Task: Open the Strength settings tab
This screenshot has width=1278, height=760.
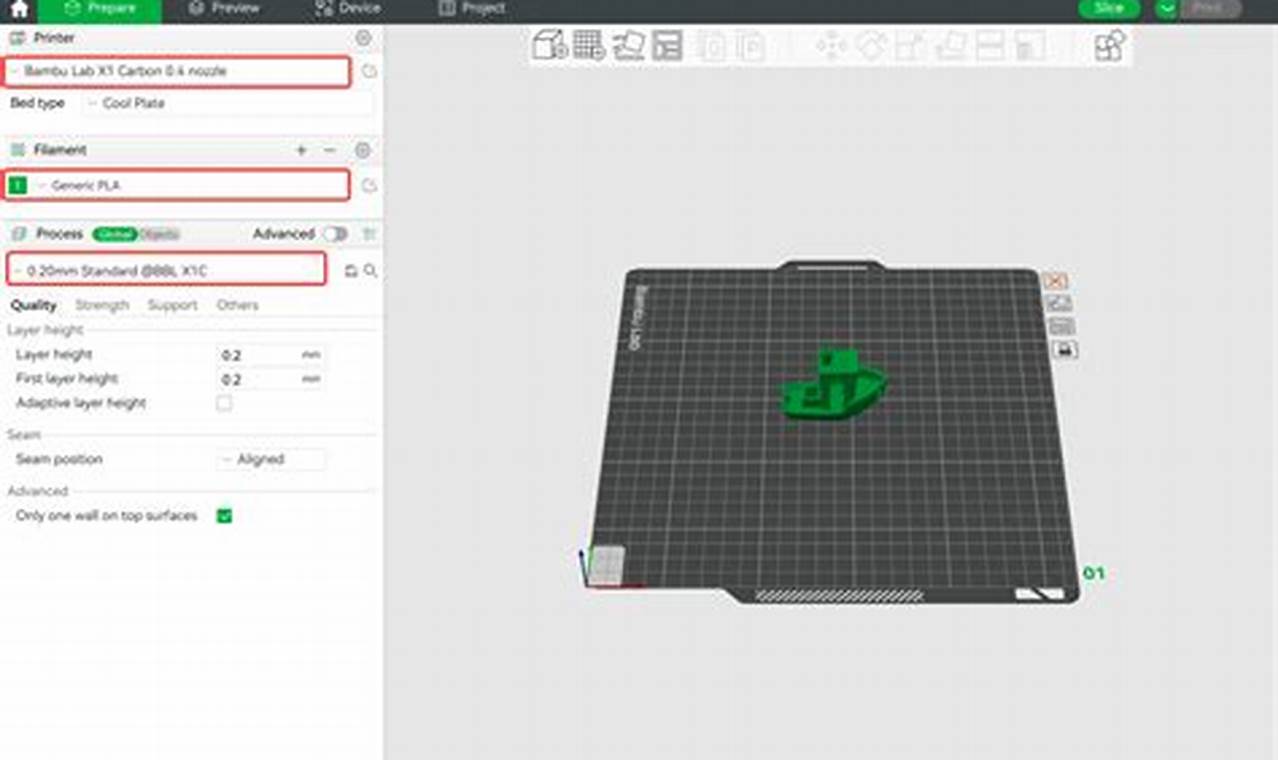Action: (x=102, y=305)
